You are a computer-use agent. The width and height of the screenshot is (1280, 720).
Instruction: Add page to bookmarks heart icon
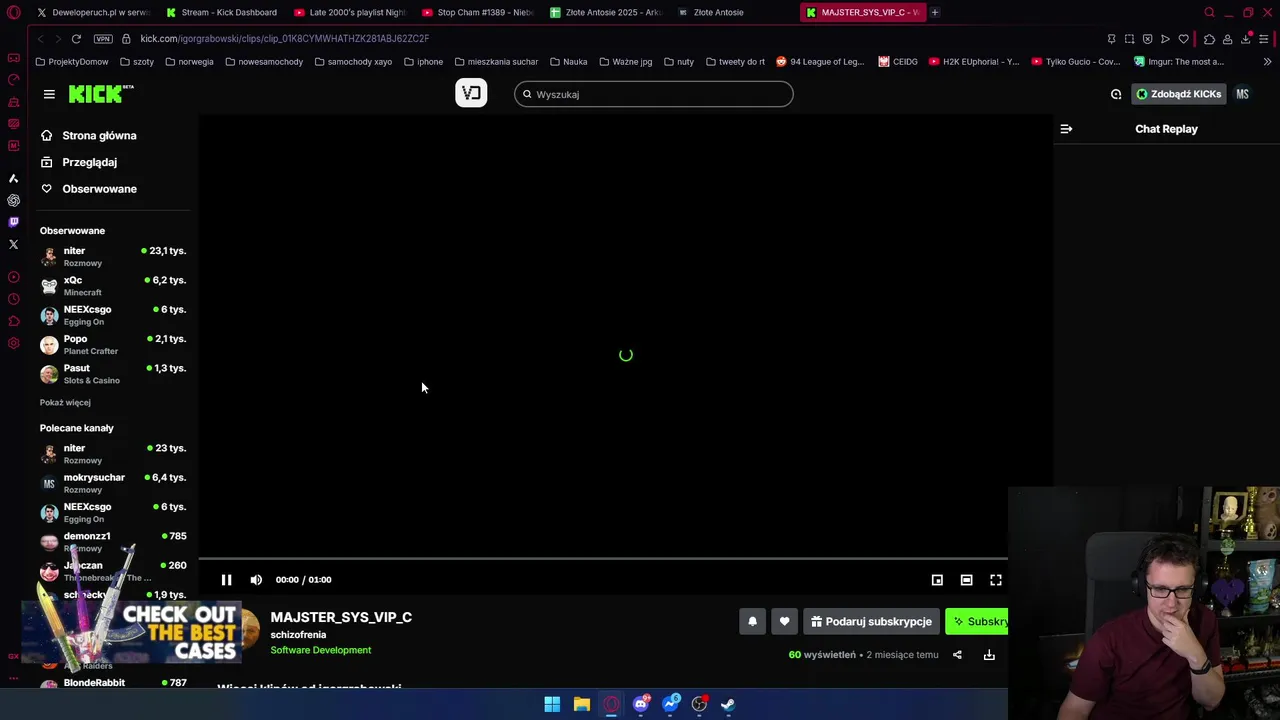click(1183, 39)
